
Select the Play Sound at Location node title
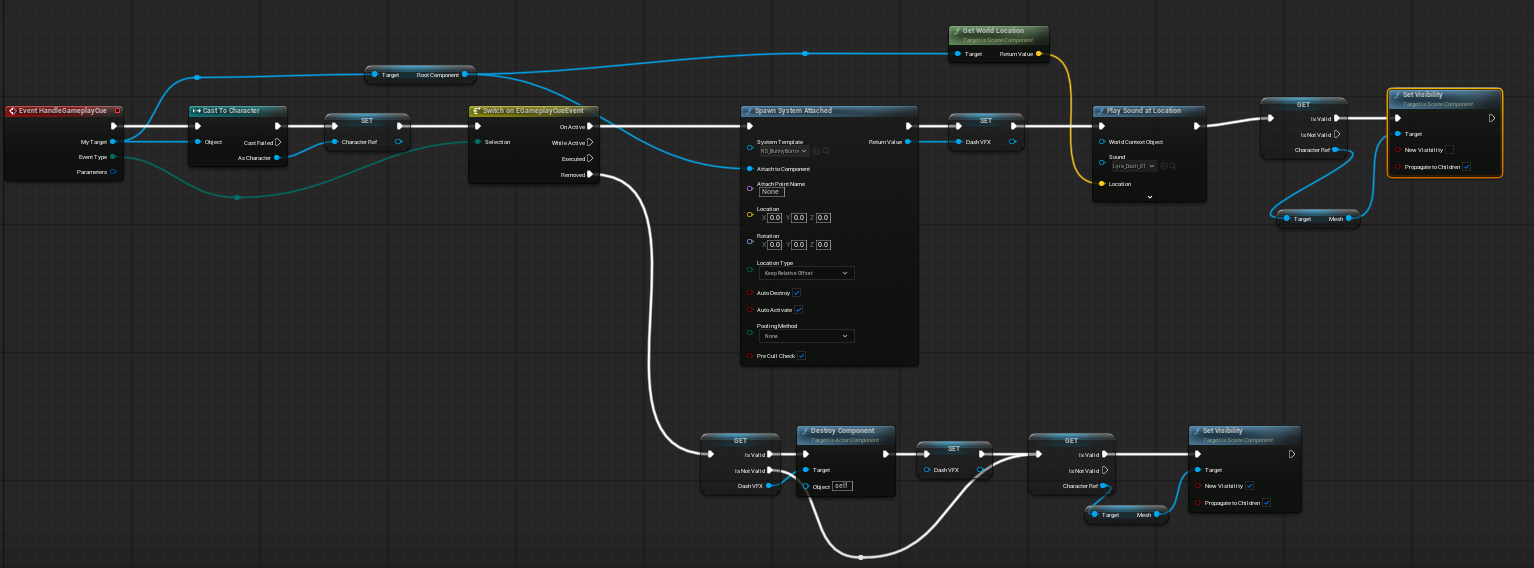pyautogui.click(x=1143, y=111)
